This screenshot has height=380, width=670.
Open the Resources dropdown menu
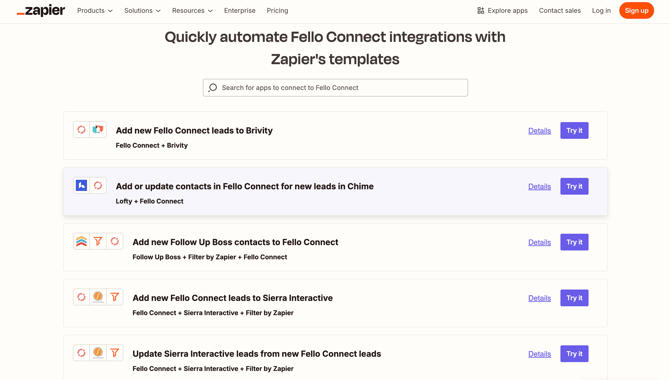(192, 11)
